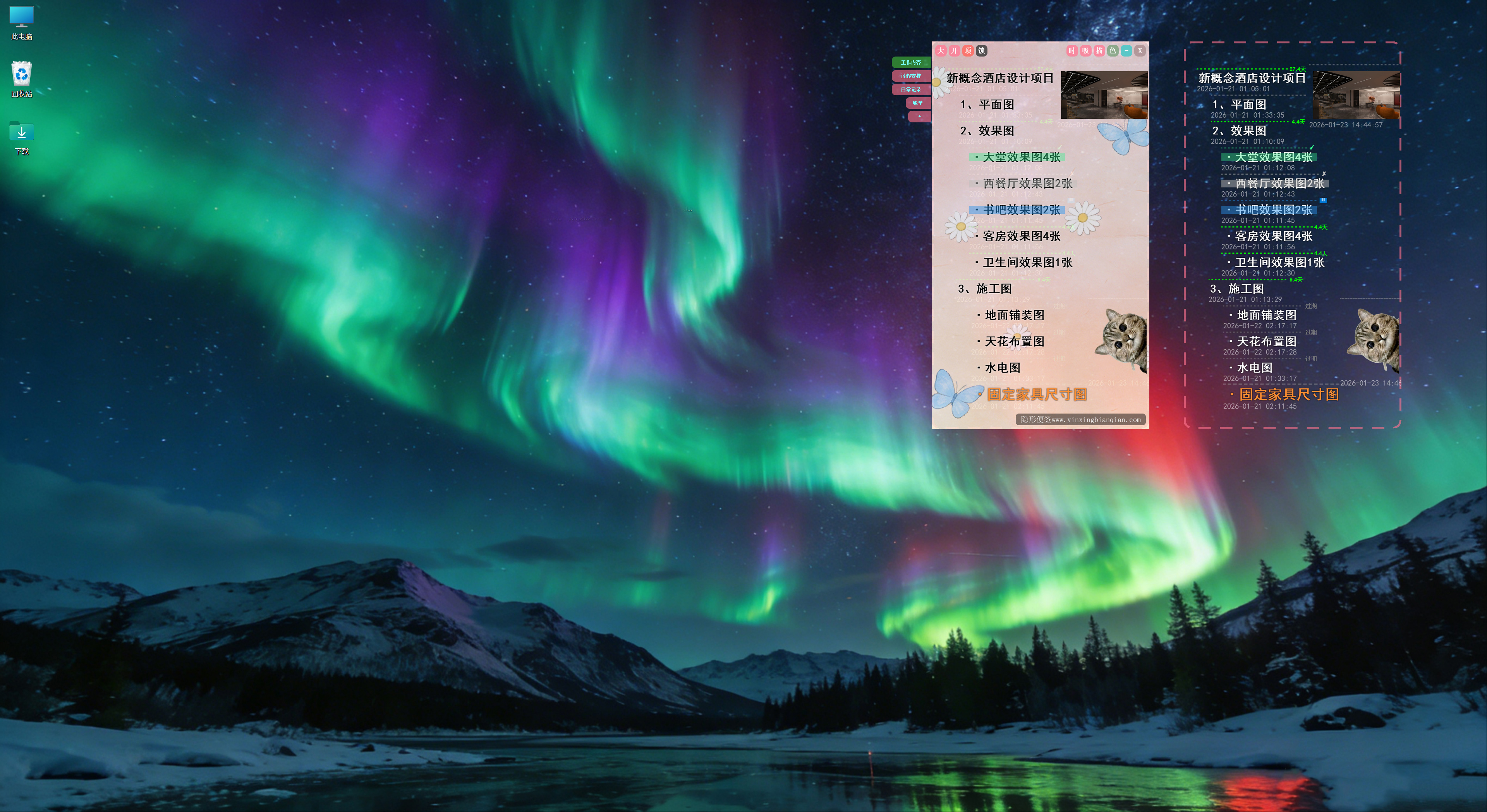Open the 色 color picker button
1487x812 pixels.
pyautogui.click(x=1113, y=51)
